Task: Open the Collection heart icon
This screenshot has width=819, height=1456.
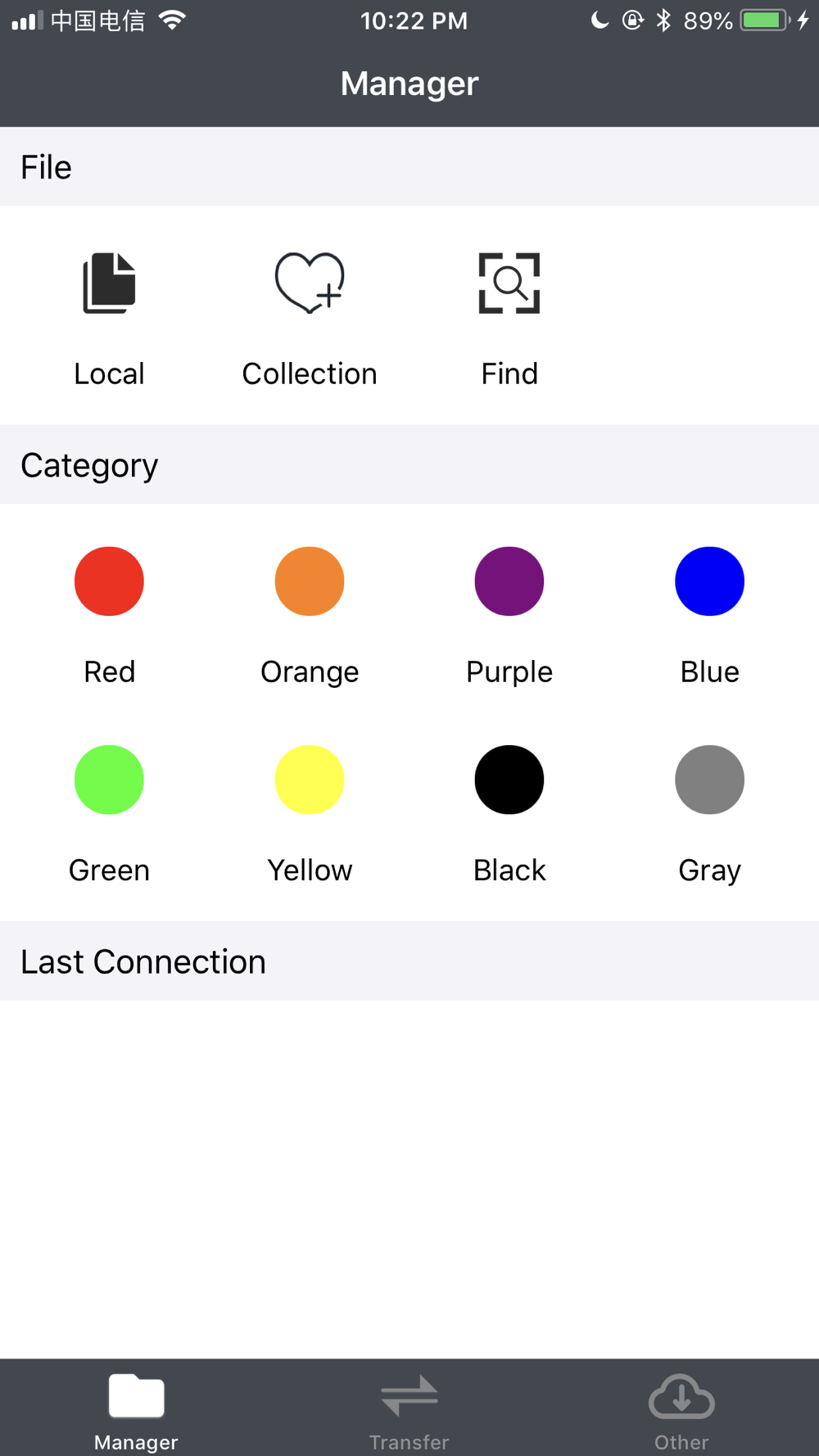Action: (x=310, y=283)
